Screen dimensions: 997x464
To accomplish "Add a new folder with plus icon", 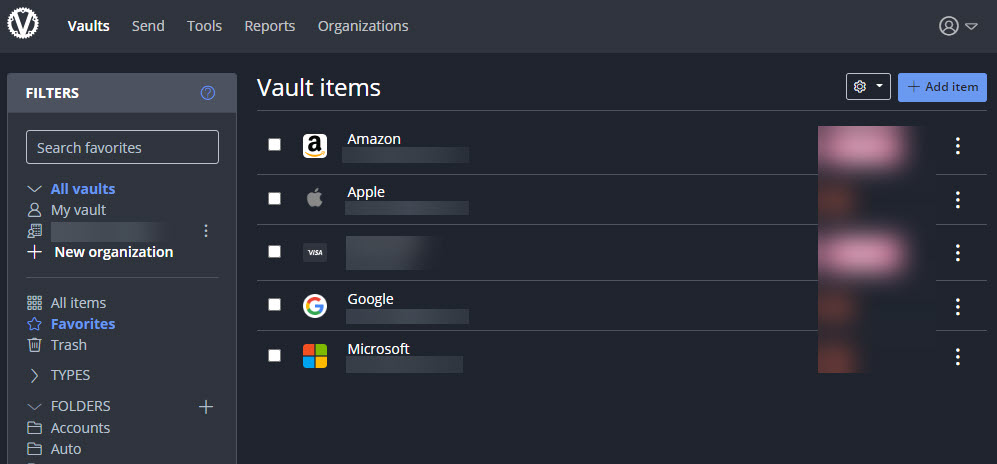I will pyautogui.click(x=206, y=406).
